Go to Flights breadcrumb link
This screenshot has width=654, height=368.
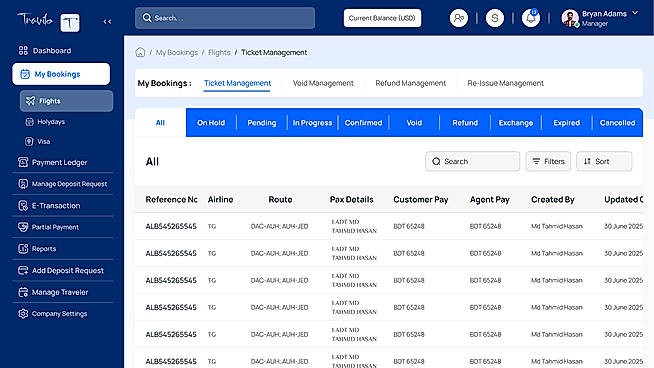(x=219, y=52)
